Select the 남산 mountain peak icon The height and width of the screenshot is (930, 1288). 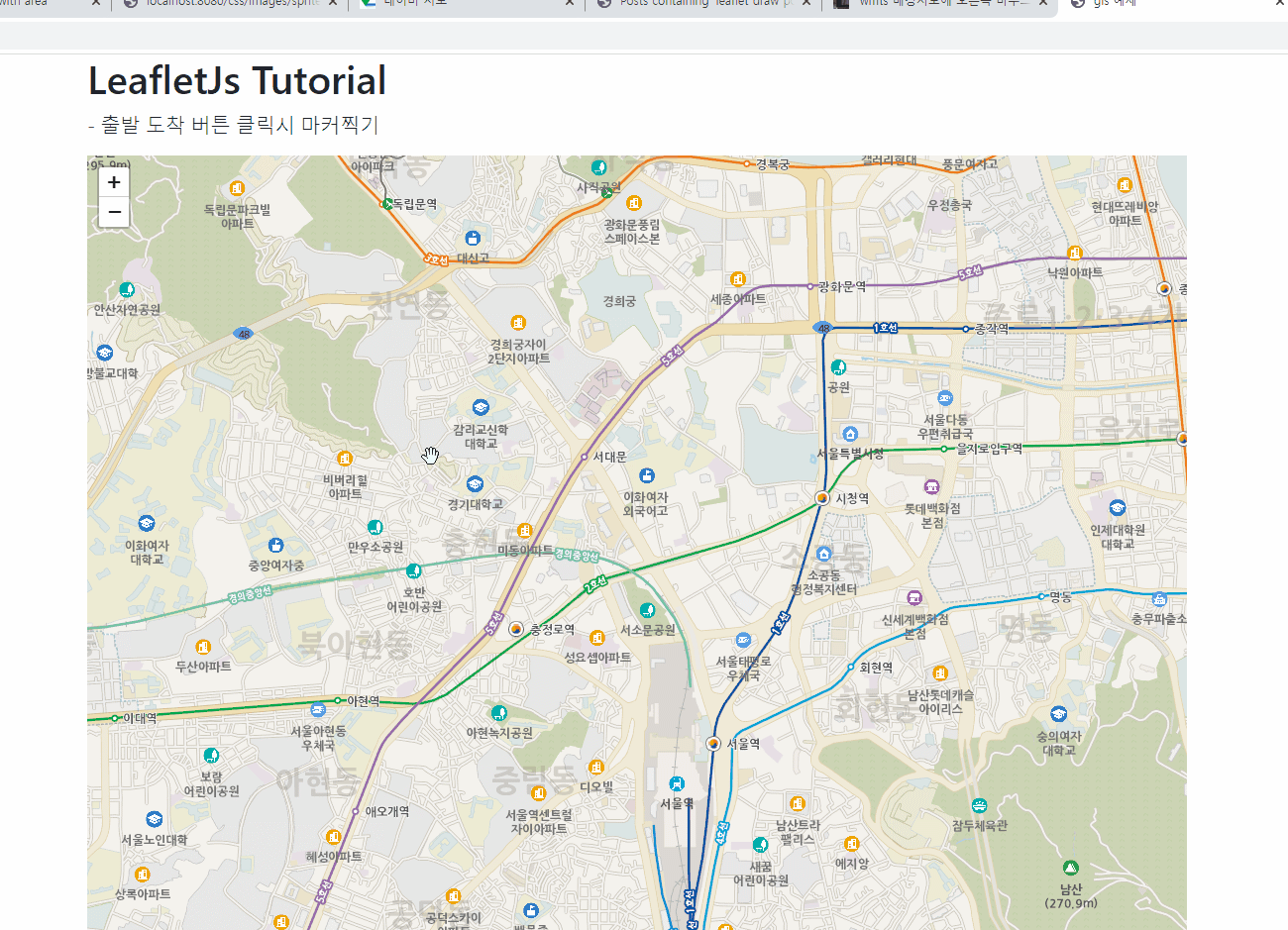click(1071, 868)
